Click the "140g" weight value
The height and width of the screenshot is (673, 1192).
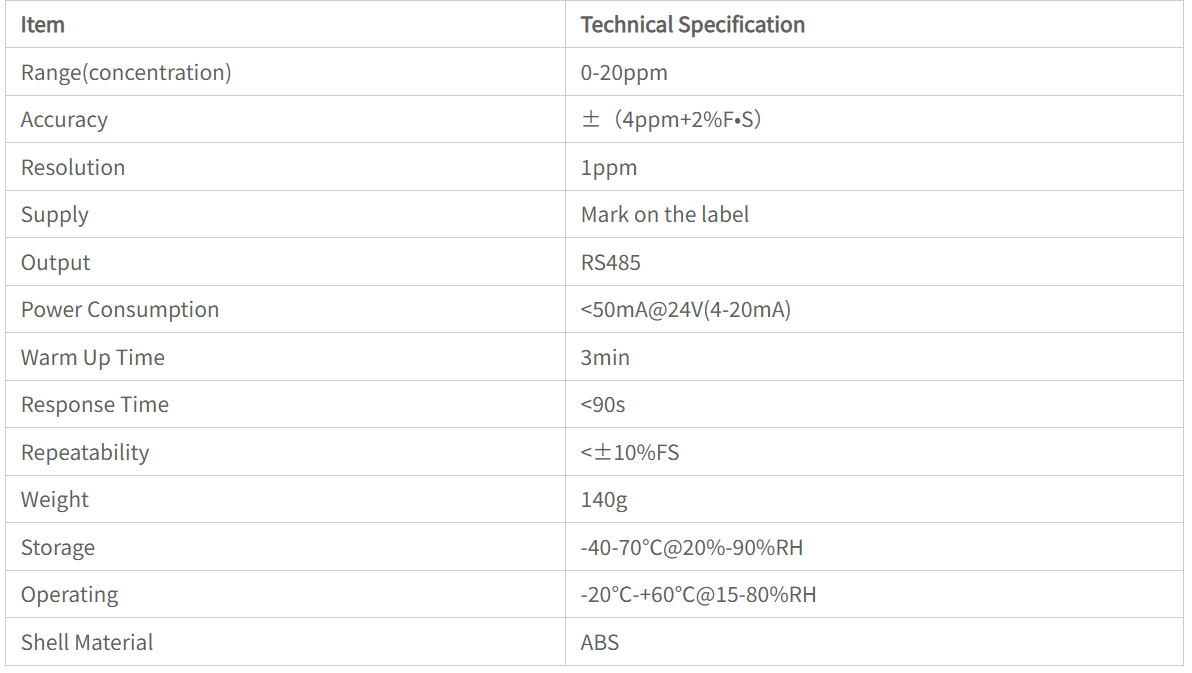[x=604, y=500]
